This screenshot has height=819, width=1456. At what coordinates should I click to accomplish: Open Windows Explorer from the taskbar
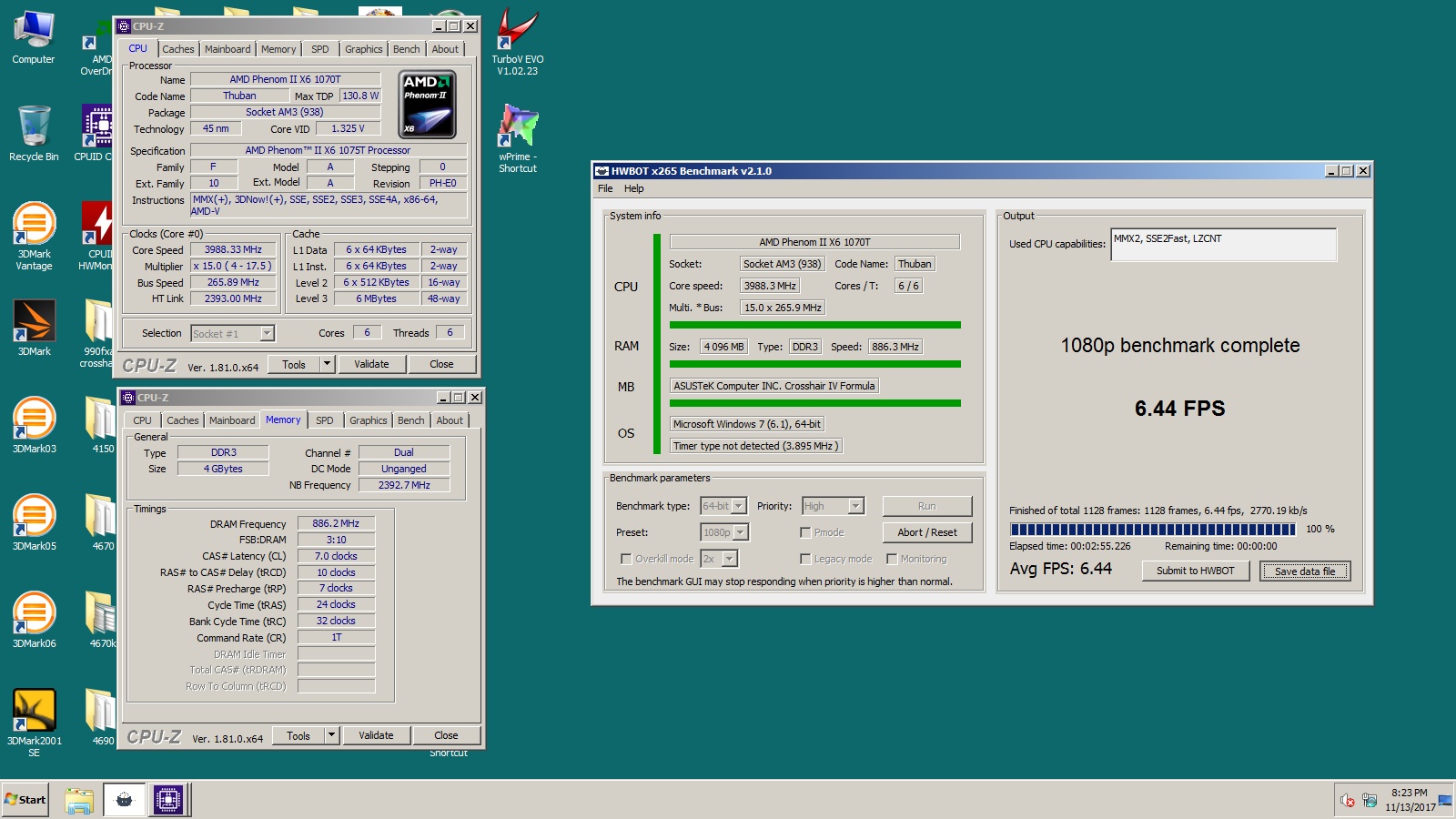pyautogui.click(x=79, y=800)
